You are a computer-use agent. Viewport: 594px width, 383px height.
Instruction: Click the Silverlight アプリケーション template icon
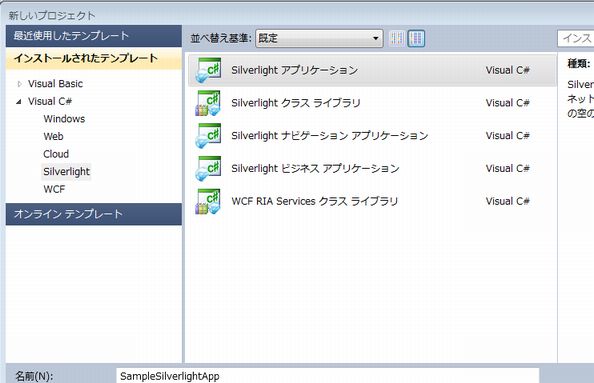208,70
